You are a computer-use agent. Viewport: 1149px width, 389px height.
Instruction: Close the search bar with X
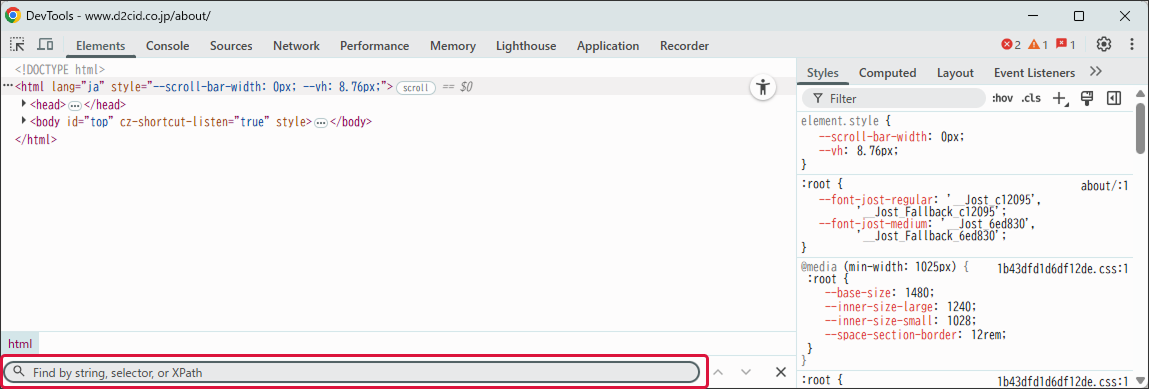click(x=781, y=372)
